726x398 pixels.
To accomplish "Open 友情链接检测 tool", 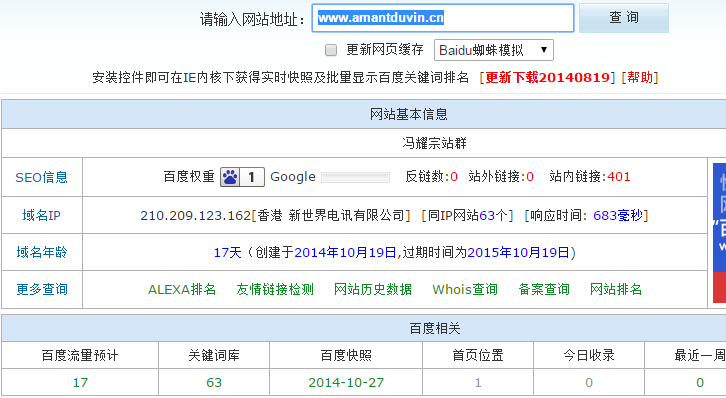I will (x=275, y=289).
